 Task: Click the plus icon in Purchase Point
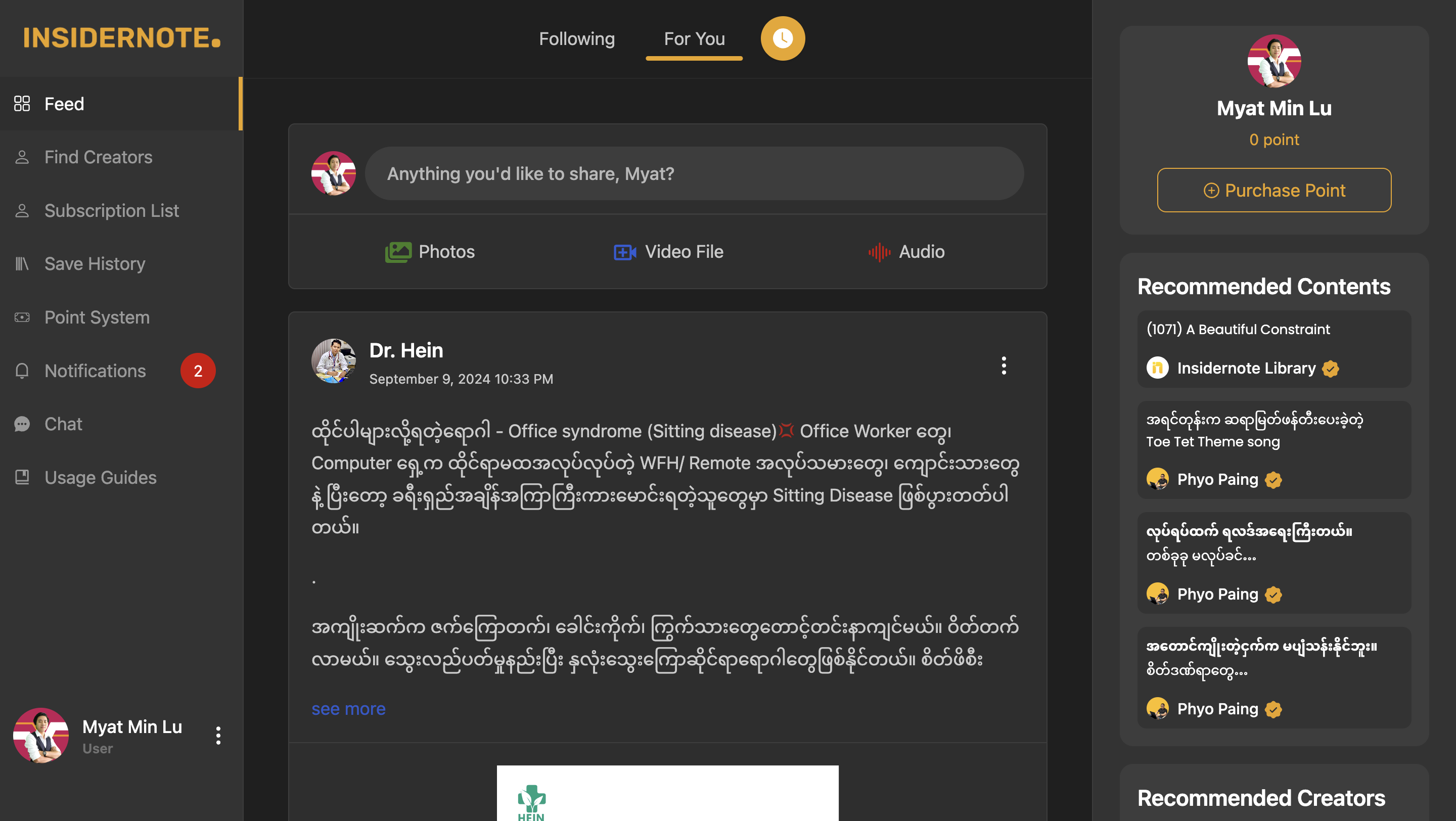pos(1211,191)
